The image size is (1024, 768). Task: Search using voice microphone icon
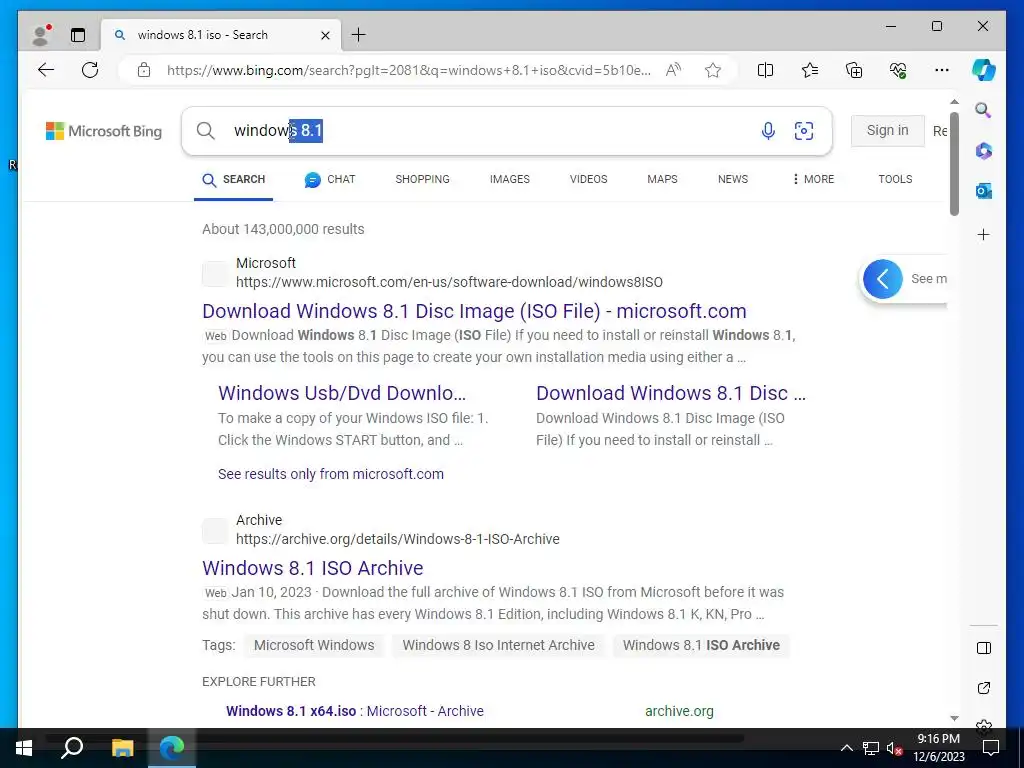[x=768, y=131]
